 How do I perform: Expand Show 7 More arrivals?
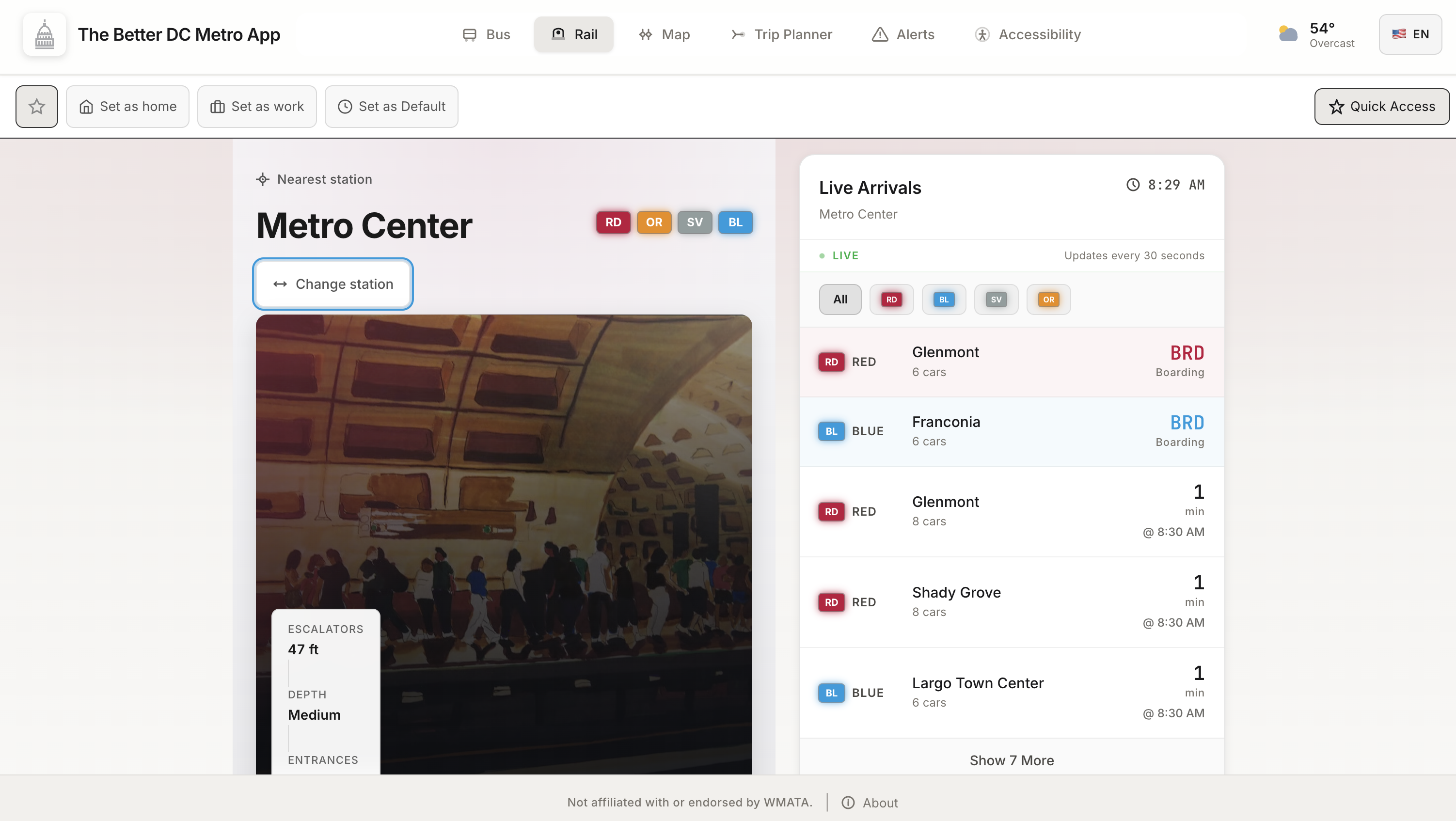1012,760
